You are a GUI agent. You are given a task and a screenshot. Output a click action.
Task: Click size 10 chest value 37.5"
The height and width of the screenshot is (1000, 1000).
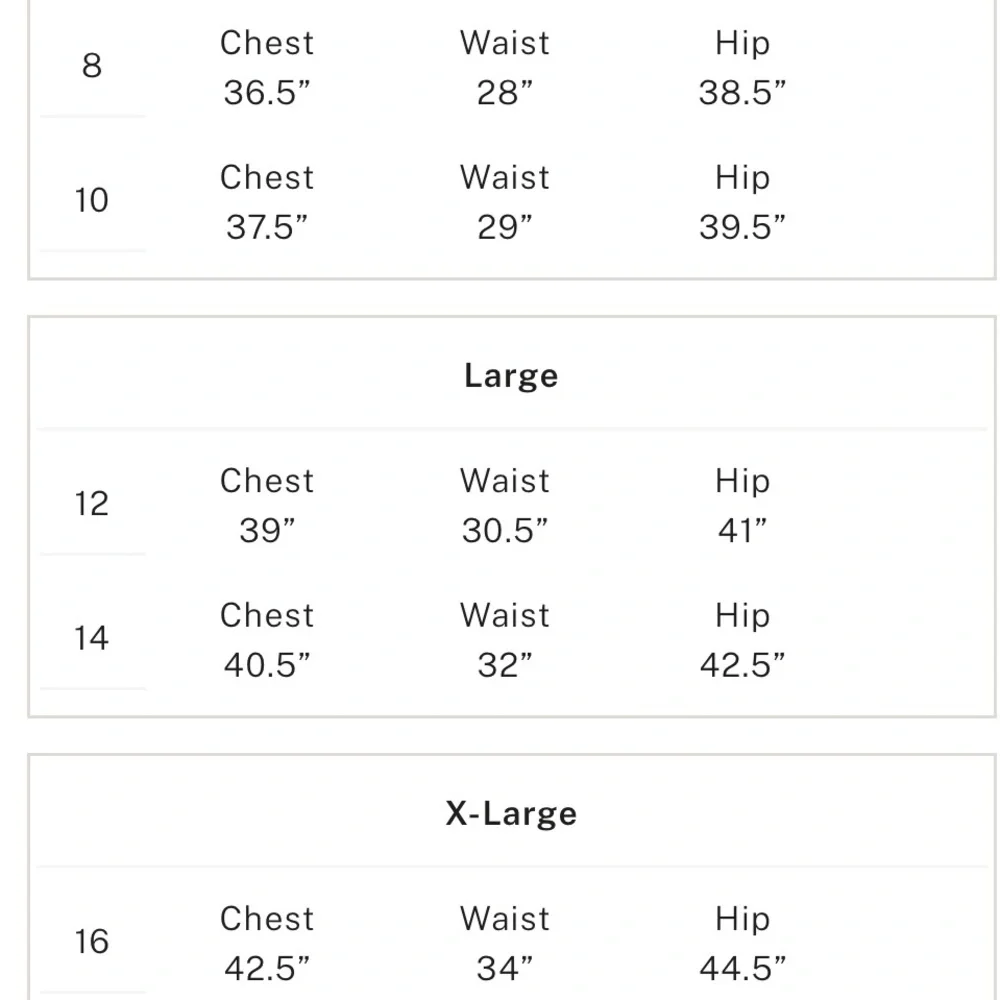coord(267,227)
